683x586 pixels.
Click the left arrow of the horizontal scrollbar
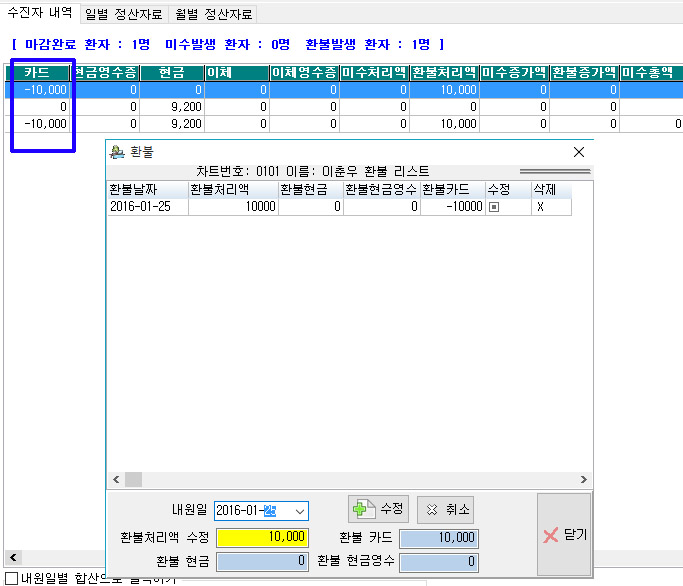tap(114, 479)
